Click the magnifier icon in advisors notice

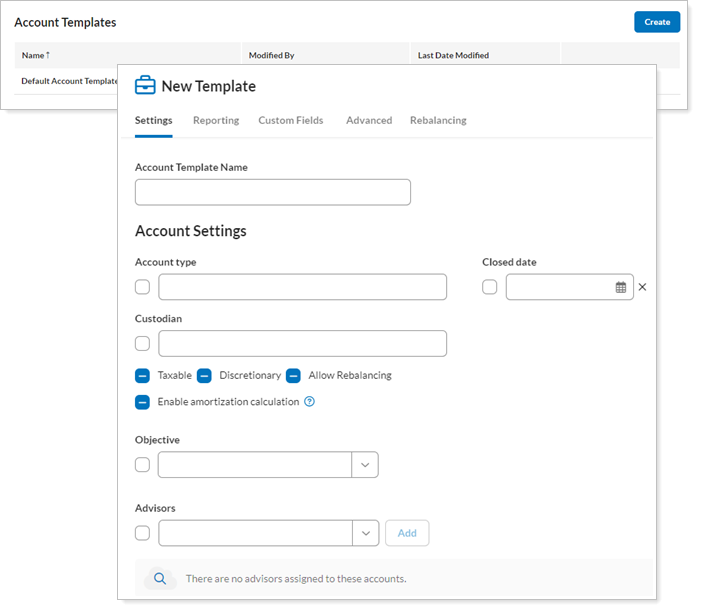click(x=159, y=578)
